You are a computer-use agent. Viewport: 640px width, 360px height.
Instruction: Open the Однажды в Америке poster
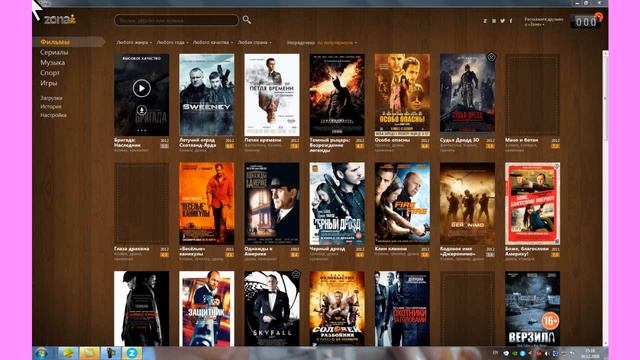(272, 203)
